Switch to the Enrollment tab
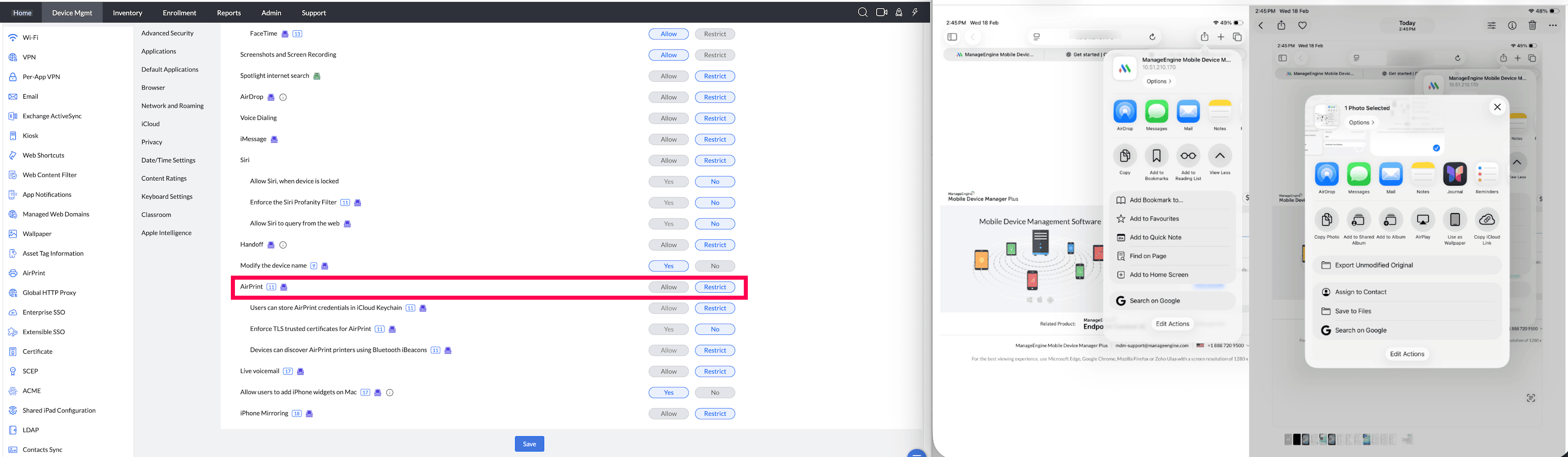 point(180,13)
